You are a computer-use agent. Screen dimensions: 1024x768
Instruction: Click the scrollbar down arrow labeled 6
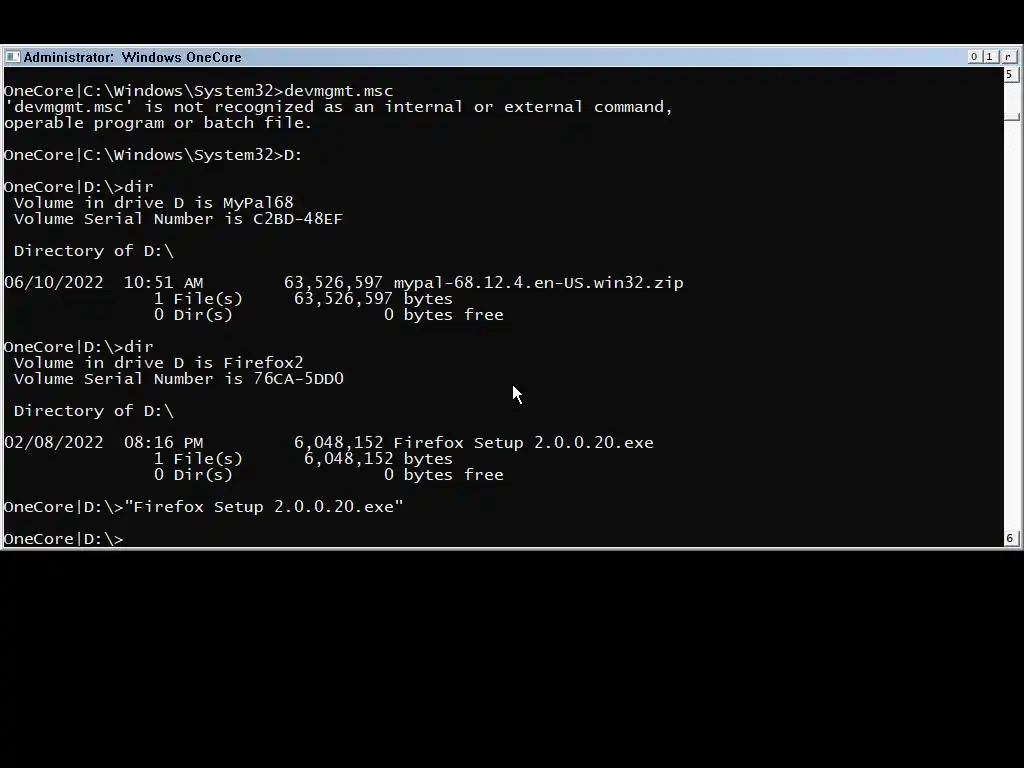(x=1010, y=539)
